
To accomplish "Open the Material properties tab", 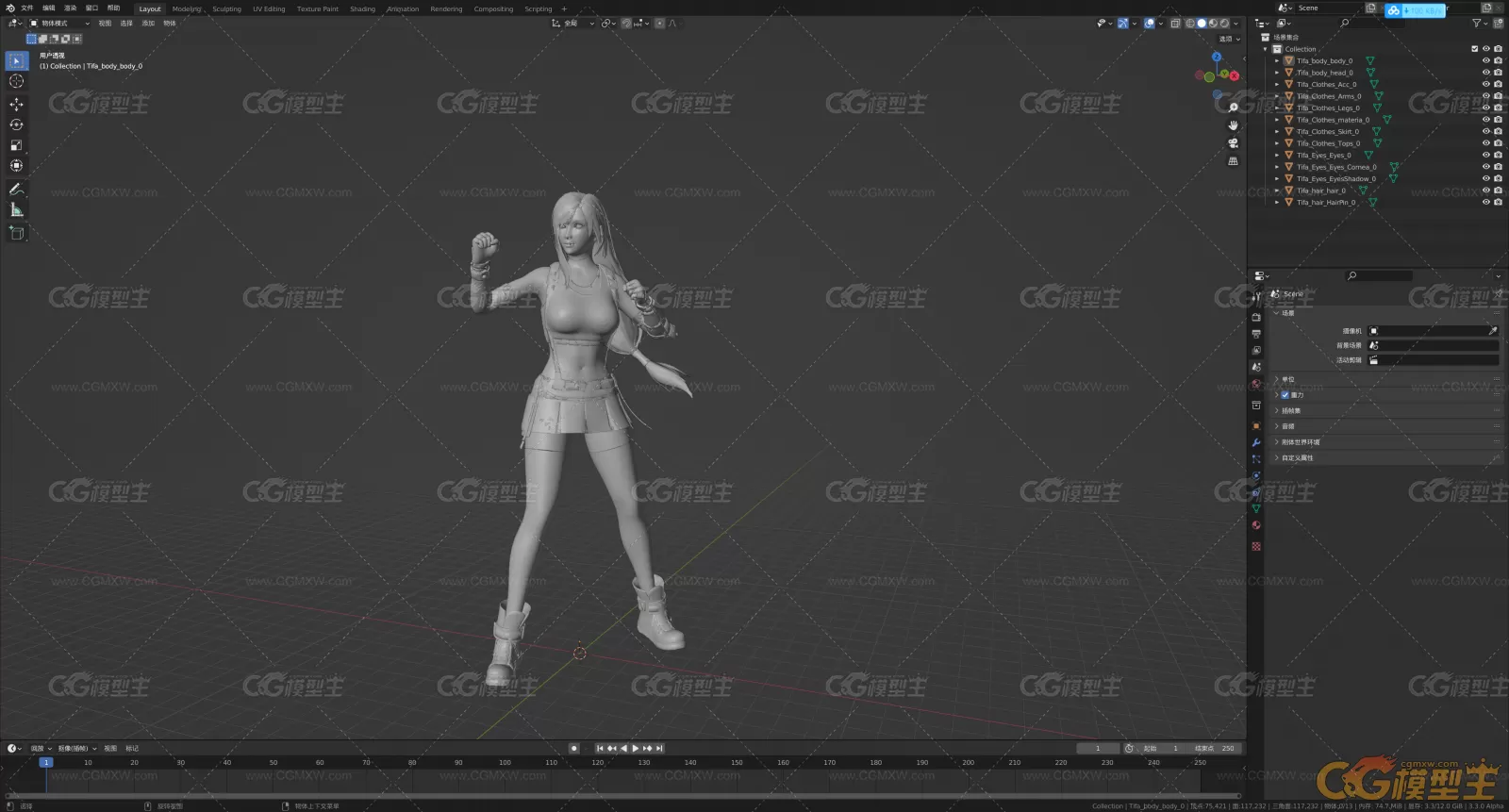I will pos(1256,525).
